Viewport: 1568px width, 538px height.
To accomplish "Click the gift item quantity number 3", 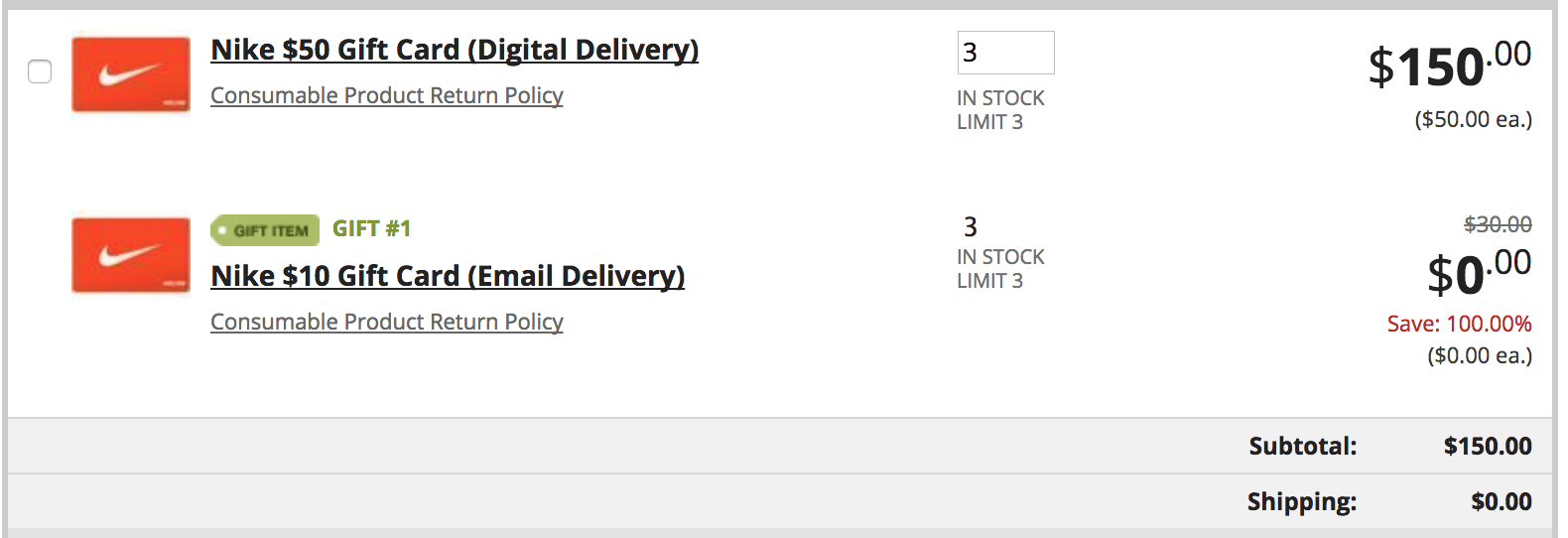I will 970,227.
